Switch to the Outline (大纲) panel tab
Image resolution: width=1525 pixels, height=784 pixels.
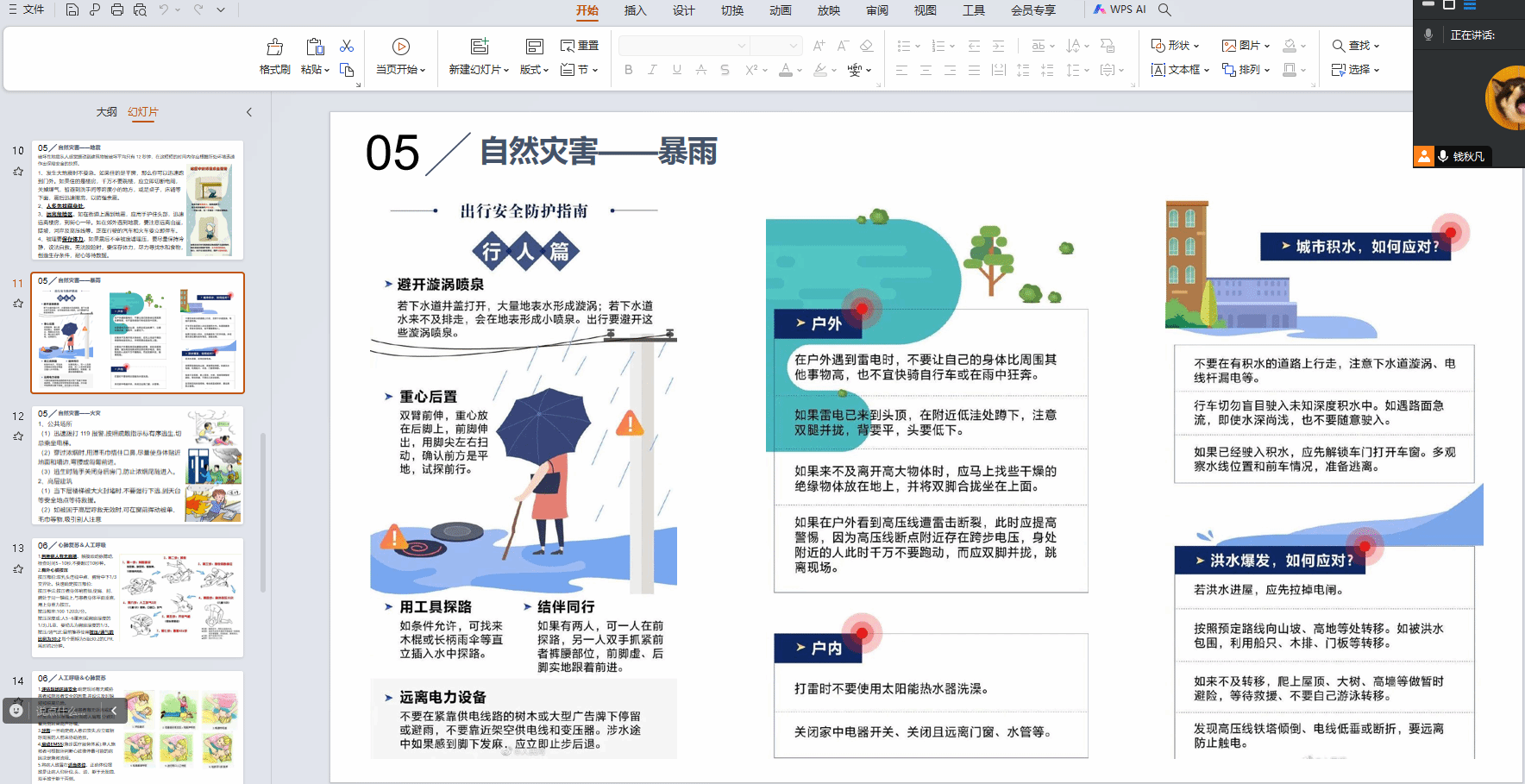click(x=106, y=112)
